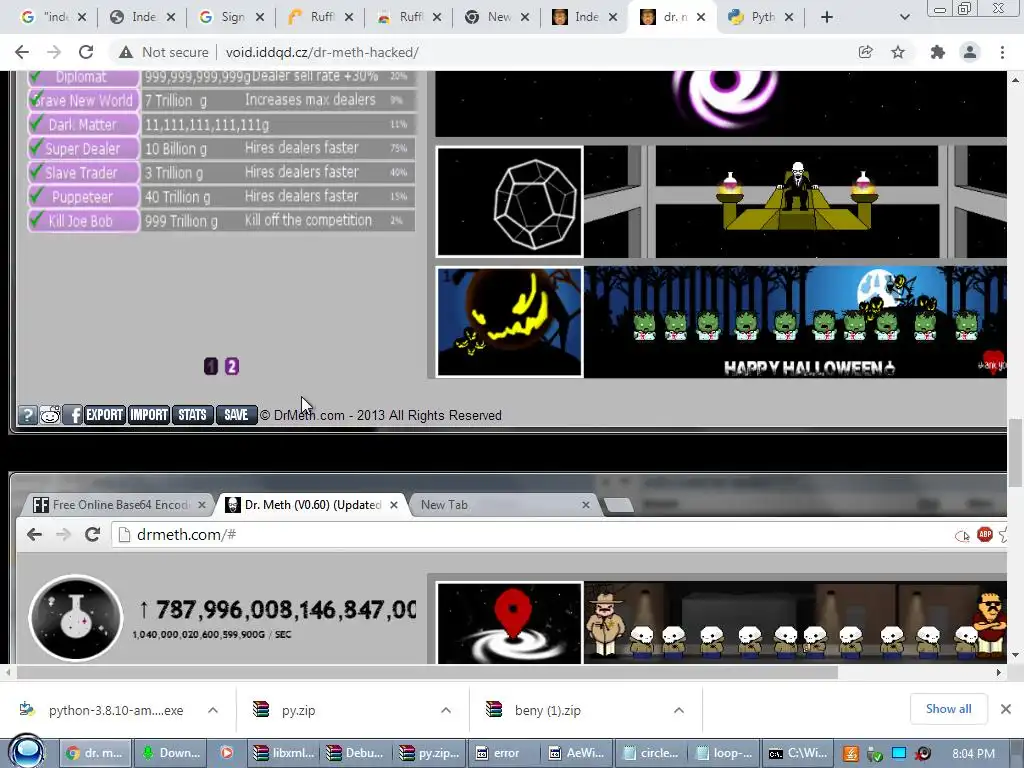Click the dodecahedron thumbnail
This screenshot has width=1024, height=768.
coord(509,202)
